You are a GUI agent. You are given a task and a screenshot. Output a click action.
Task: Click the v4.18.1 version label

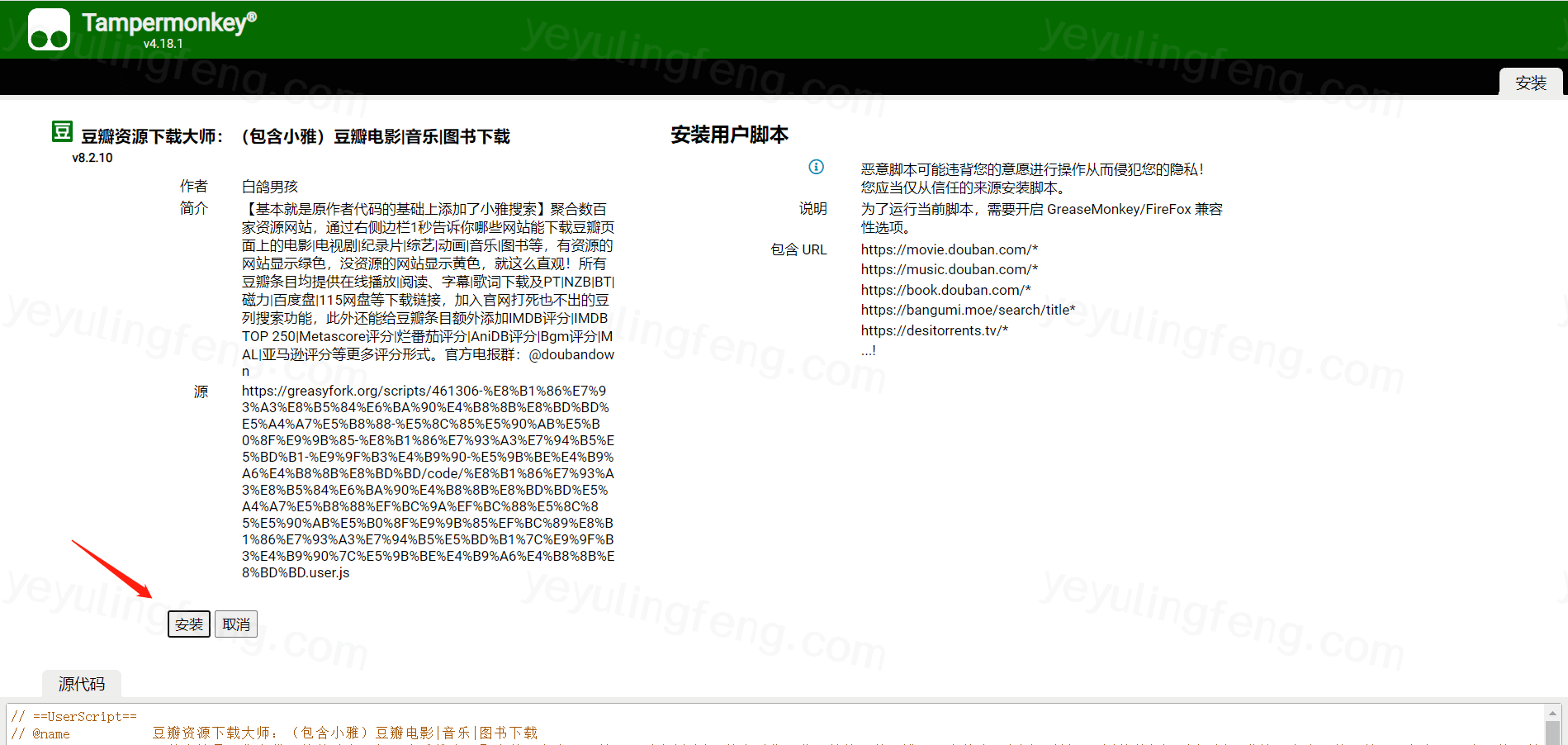coord(163,44)
